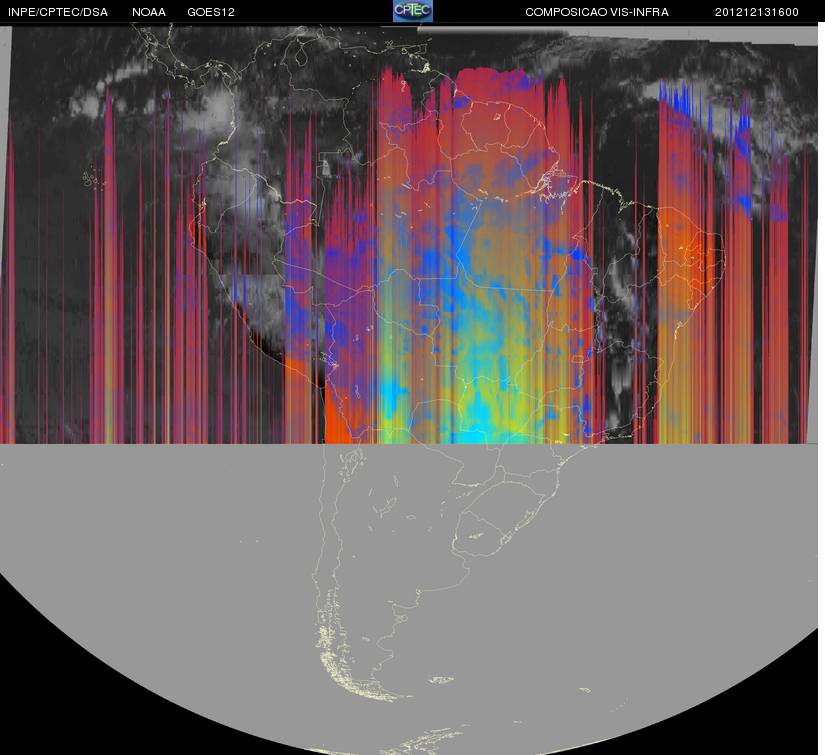The image size is (825, 755).
Task: Click the INPE/CPTEC/DSA header text
Action: (x=58, y=12)
